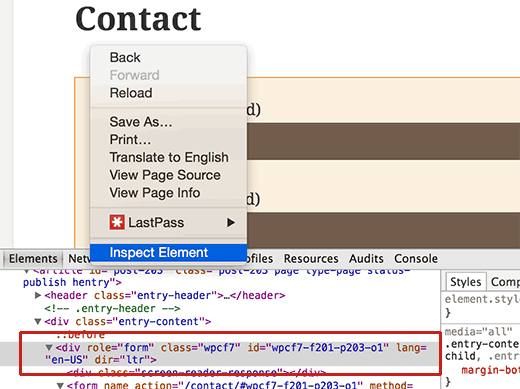Switch to the Elements tab
The image size is (520, 389).
pyautogui.click(x=33, y=259)
